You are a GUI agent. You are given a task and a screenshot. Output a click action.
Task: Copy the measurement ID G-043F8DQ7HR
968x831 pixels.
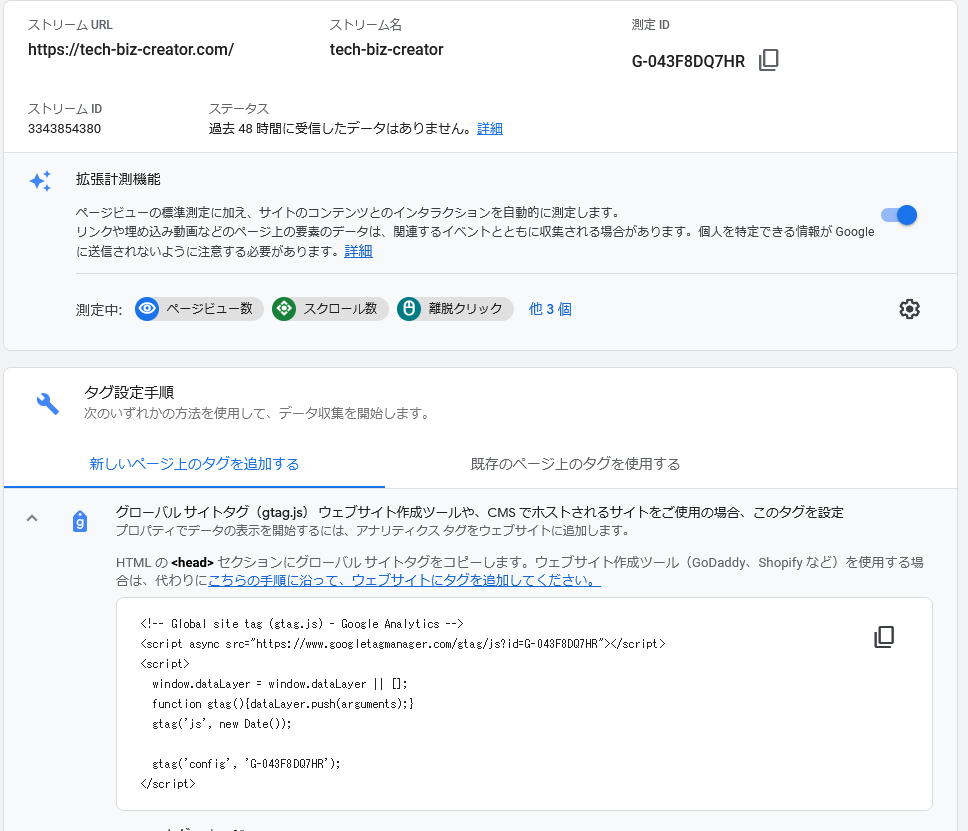click(768, 61)
